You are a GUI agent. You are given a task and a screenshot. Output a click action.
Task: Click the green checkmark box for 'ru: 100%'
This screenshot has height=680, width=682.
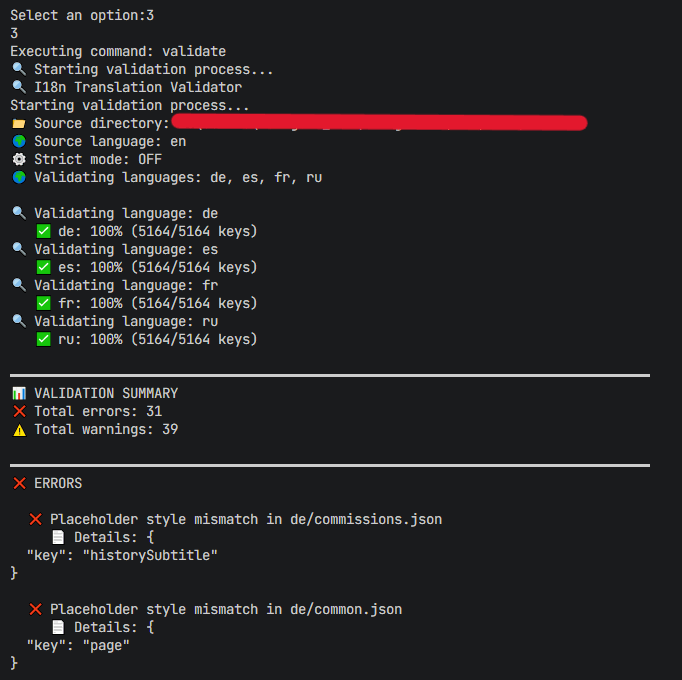[x=43, y=339]
